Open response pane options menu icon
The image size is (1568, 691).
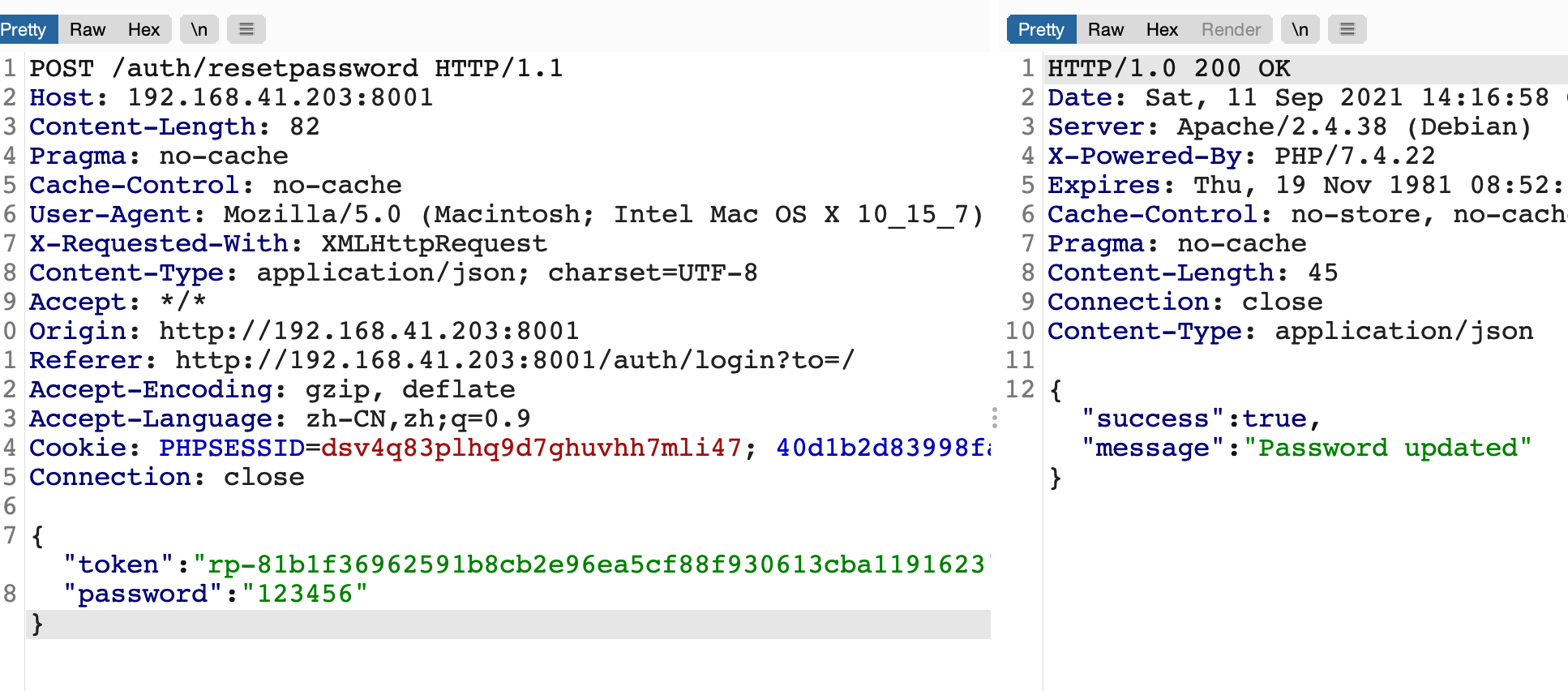tap(1347, 30)
